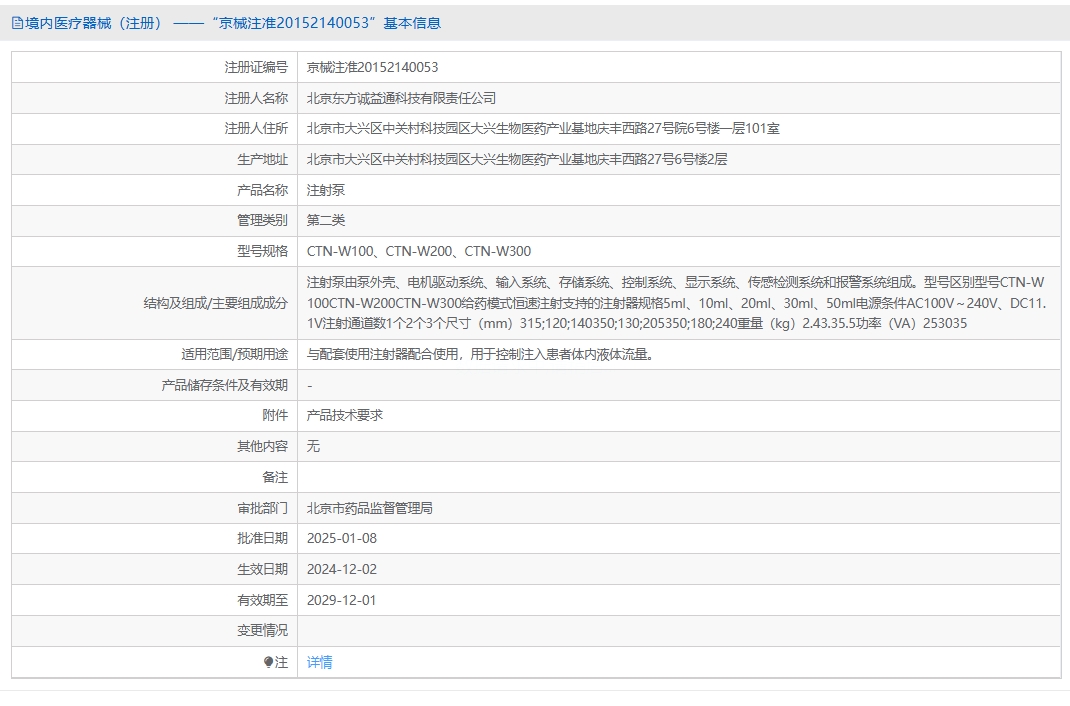The image size is (1070, 706).
Task: Click the 批准日期 label
Action: (x=262, y=539)
